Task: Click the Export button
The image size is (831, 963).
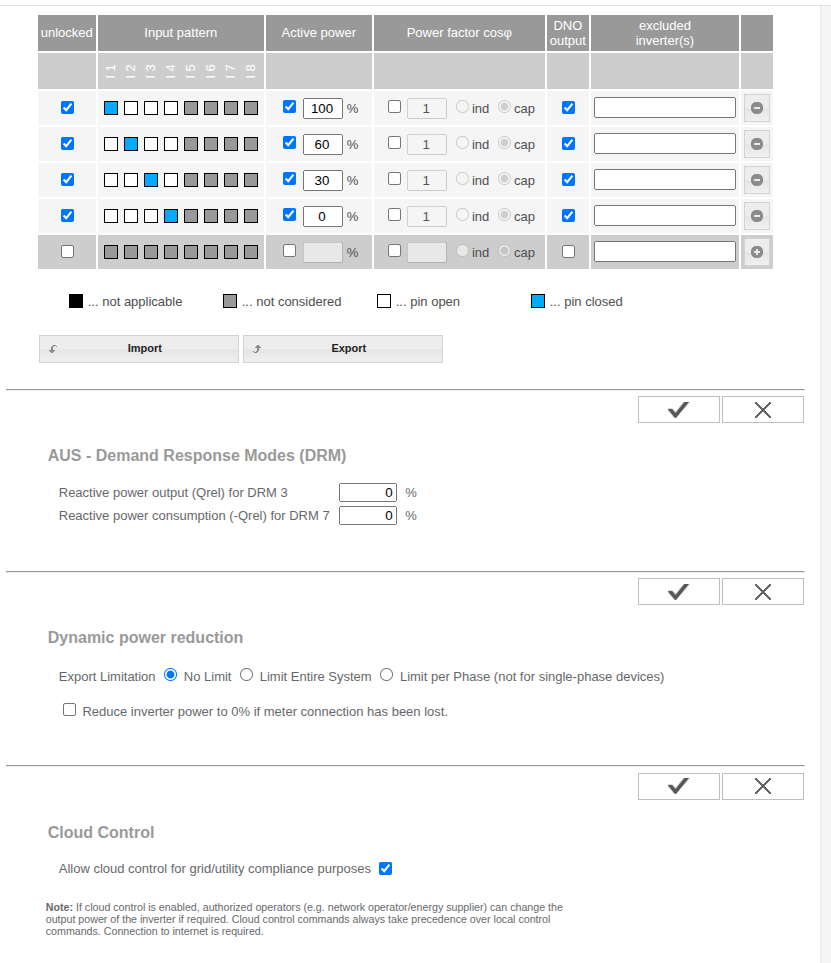Action: (x=343, y=349)
